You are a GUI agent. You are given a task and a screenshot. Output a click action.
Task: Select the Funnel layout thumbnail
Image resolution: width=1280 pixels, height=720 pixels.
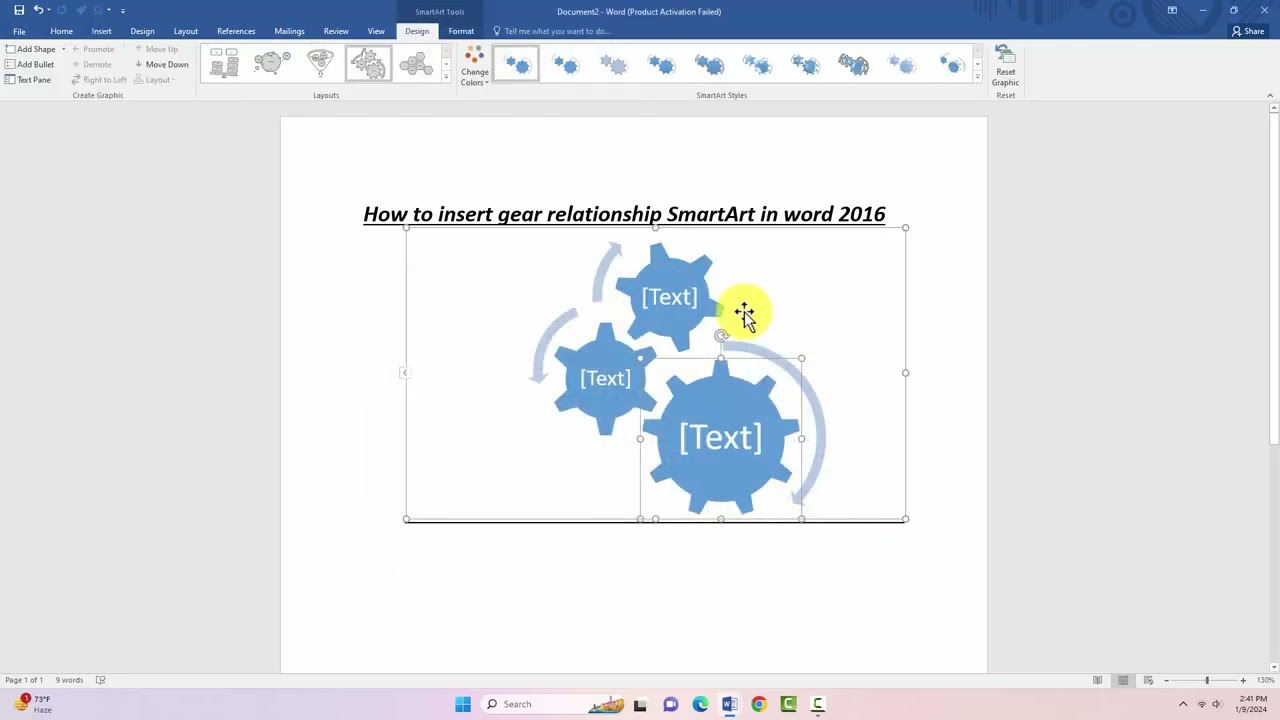click(x=320, y=64)
